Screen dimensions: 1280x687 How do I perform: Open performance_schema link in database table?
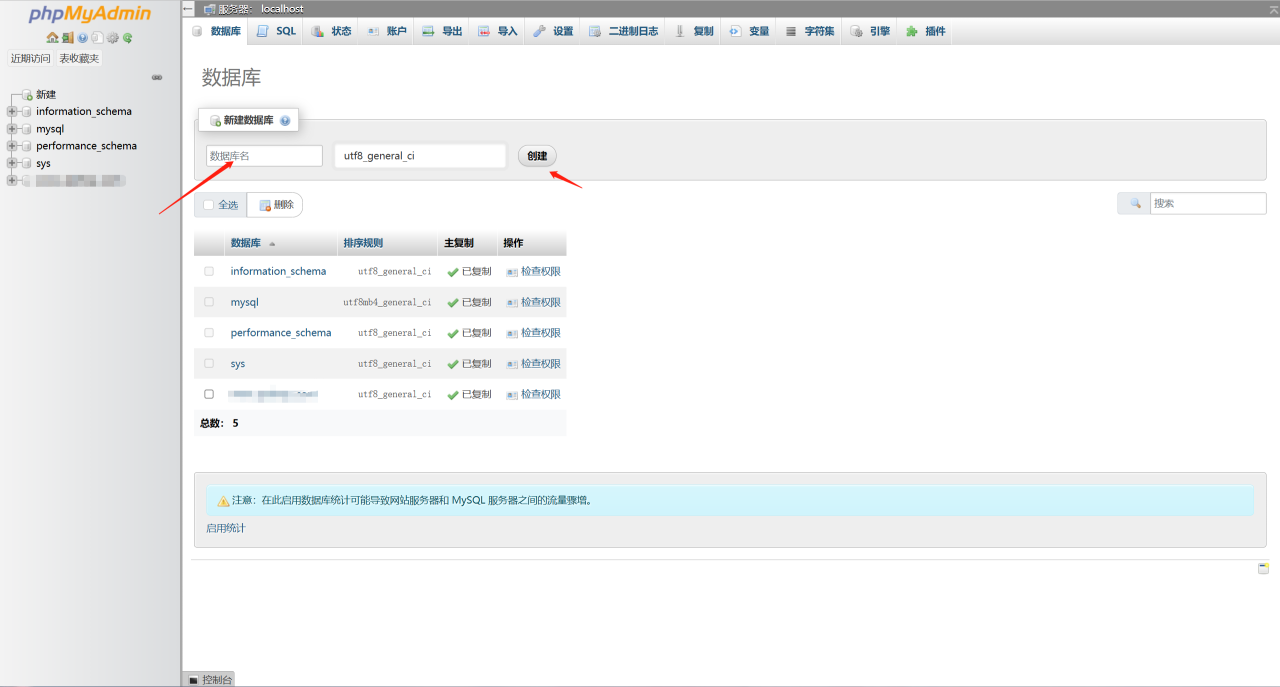(281, 333)
